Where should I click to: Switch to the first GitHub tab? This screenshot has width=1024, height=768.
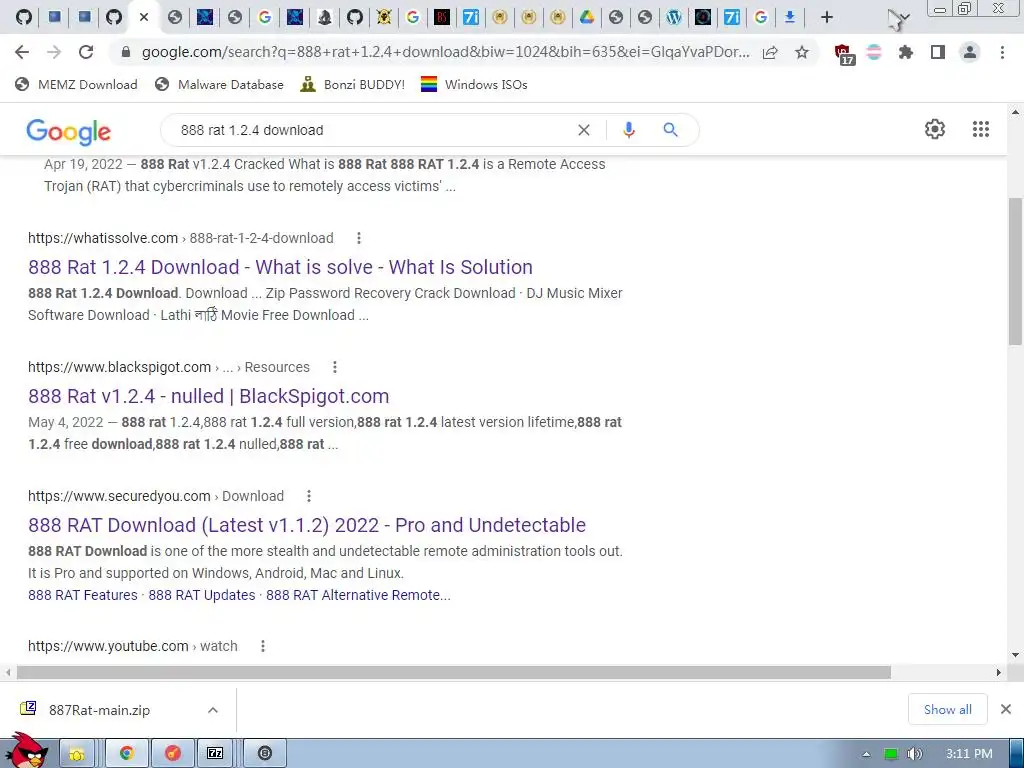click(x=24, y=18)
